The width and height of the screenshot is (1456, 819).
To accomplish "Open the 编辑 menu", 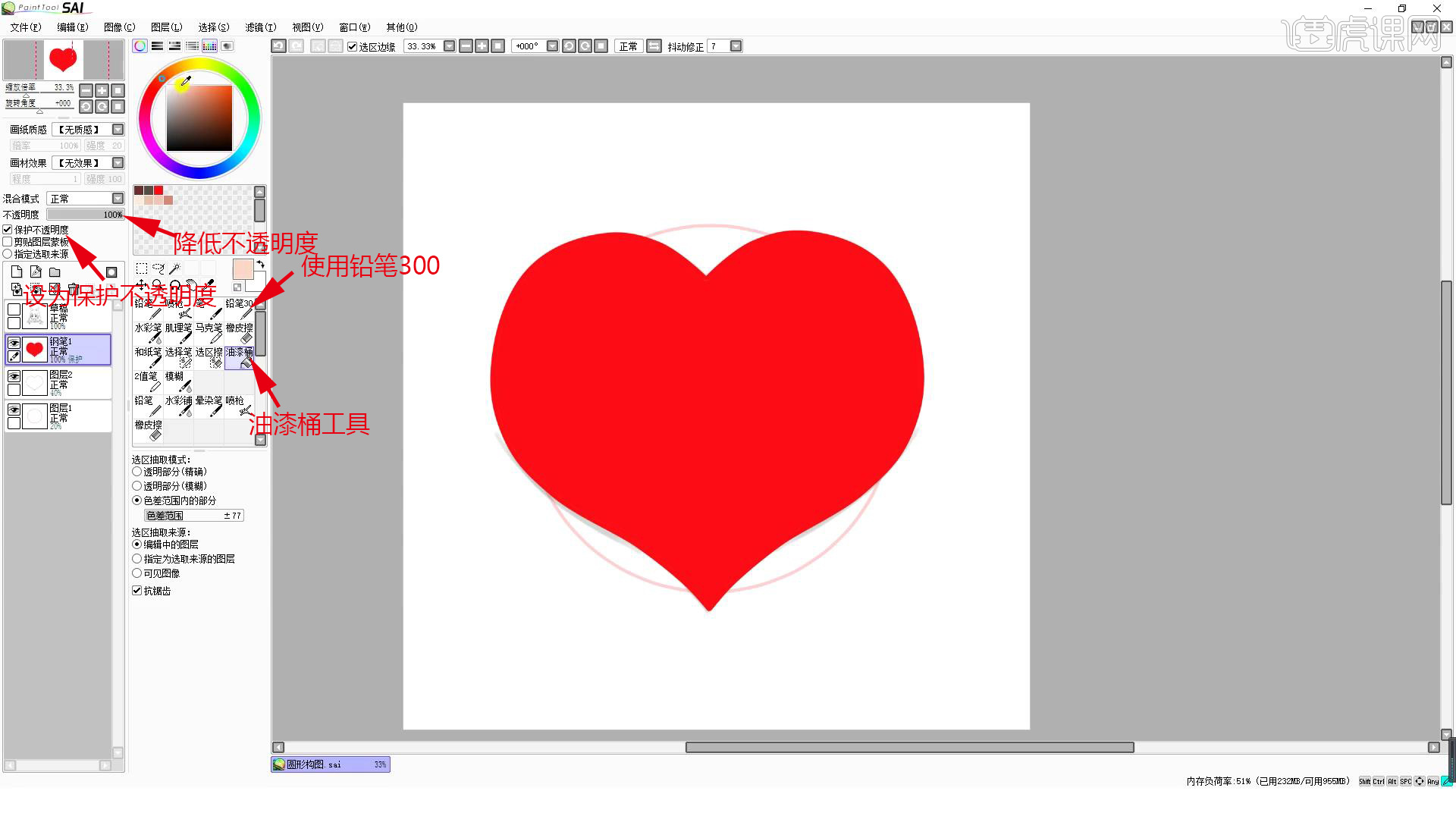I will pyautogui.click(x=73, y=27).
